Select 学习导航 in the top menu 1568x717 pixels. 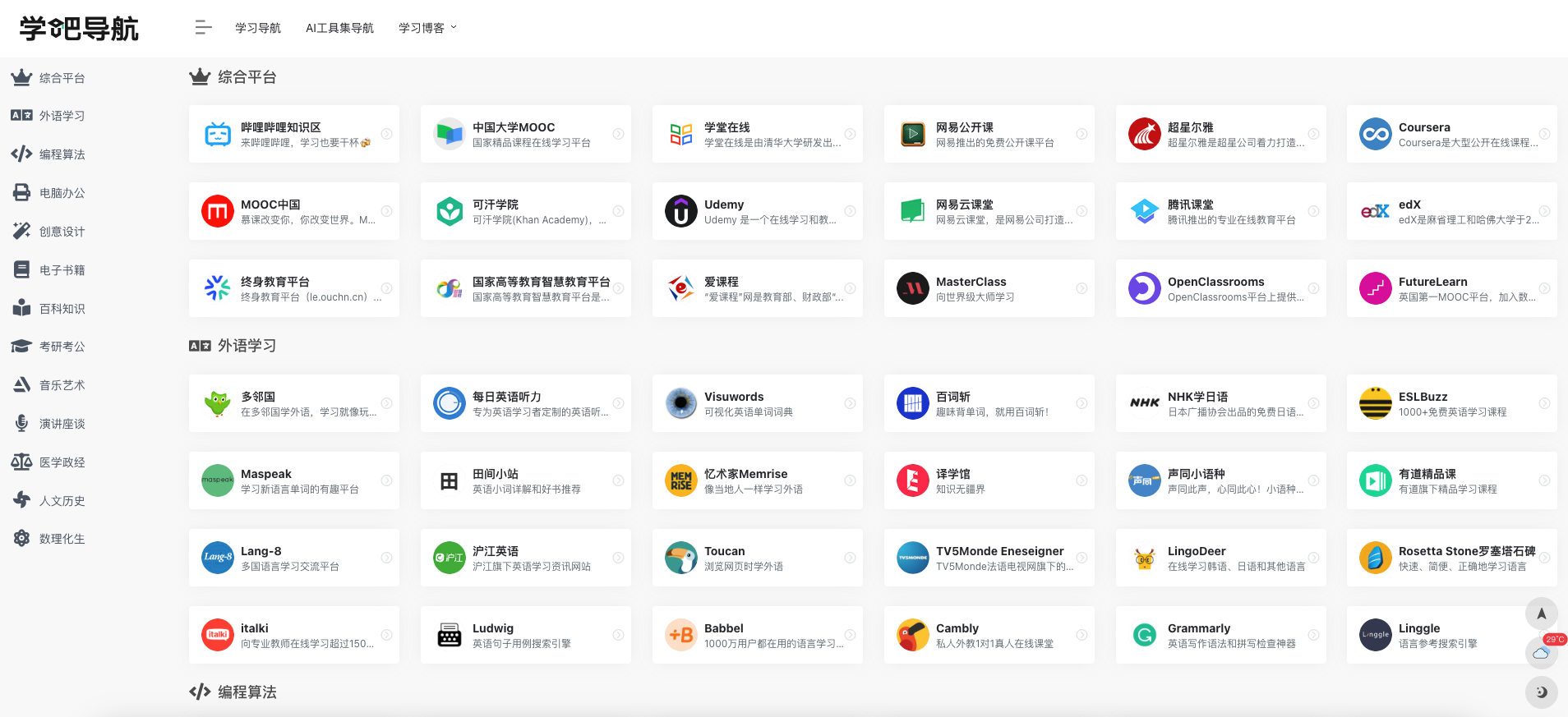(258, 28)
